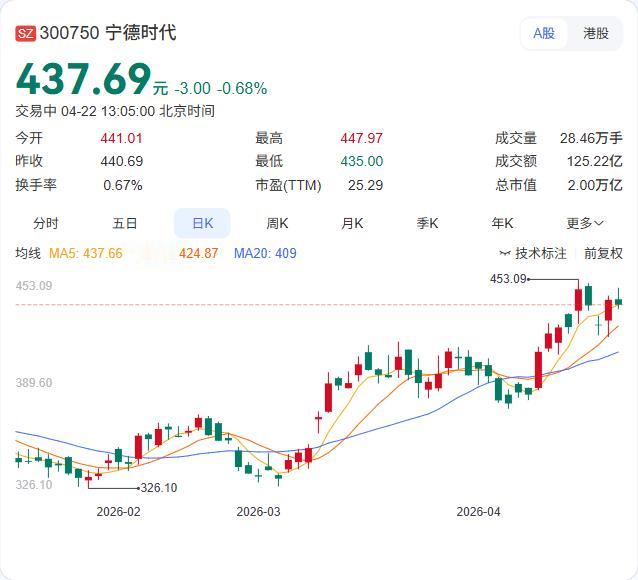Image resolution: width=638 pixels, height=580 pixels.
Task: Select the 五日 chart tab
Action: click(x=125, y=223)
